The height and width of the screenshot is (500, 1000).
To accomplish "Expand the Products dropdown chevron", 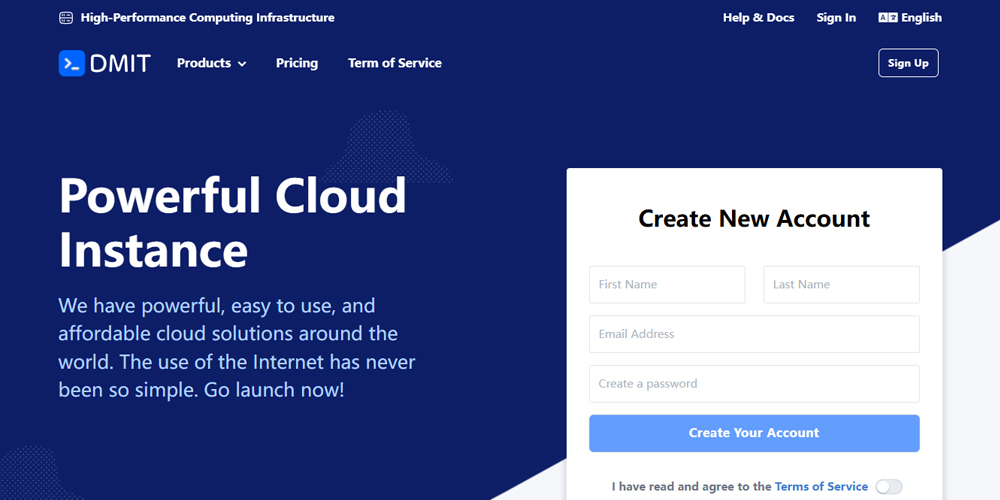I will pos(242,64).
